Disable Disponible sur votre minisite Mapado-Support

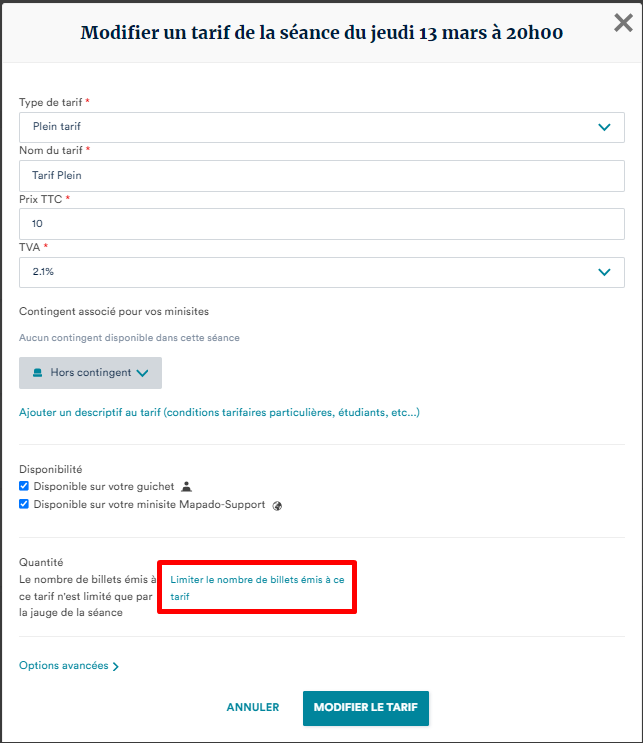(25, 505)
